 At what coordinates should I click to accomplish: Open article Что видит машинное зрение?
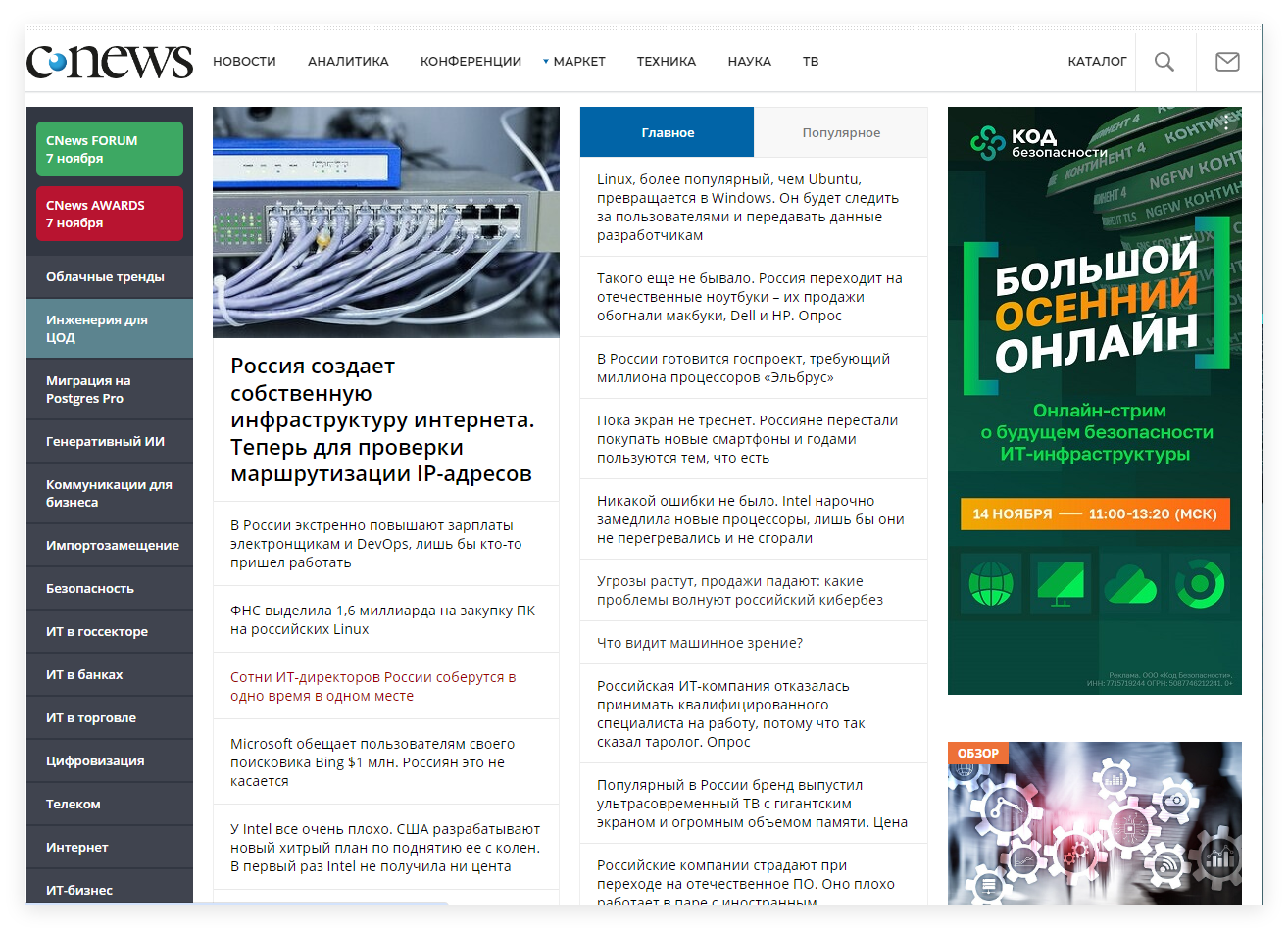click(700, 643)
